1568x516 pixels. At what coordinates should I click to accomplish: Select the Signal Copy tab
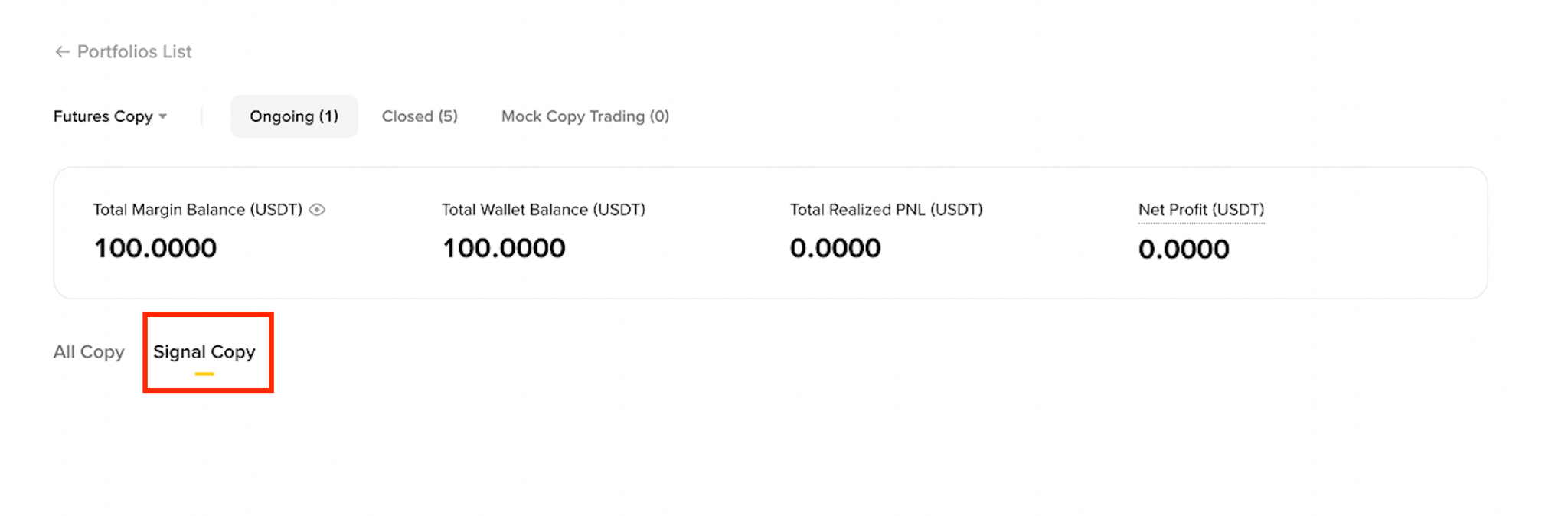(204, 352)
